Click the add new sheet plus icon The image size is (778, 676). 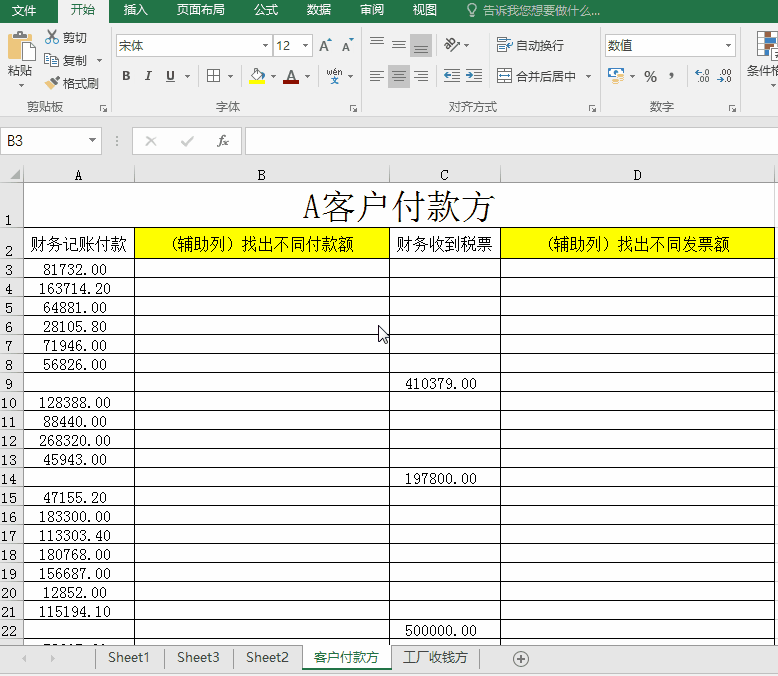(520, 659)
